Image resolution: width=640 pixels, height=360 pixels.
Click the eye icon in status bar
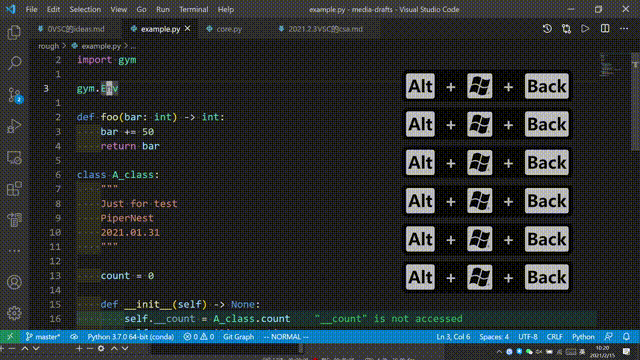pos(74,337)
